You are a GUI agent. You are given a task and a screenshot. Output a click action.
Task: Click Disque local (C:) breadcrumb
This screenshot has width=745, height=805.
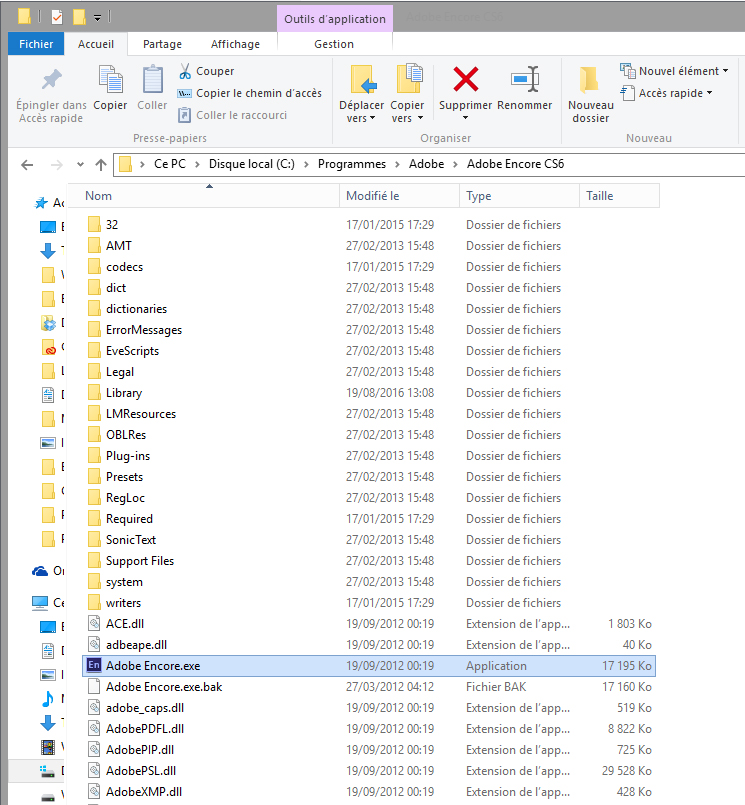pyautogui.click(x=252, y=164)
